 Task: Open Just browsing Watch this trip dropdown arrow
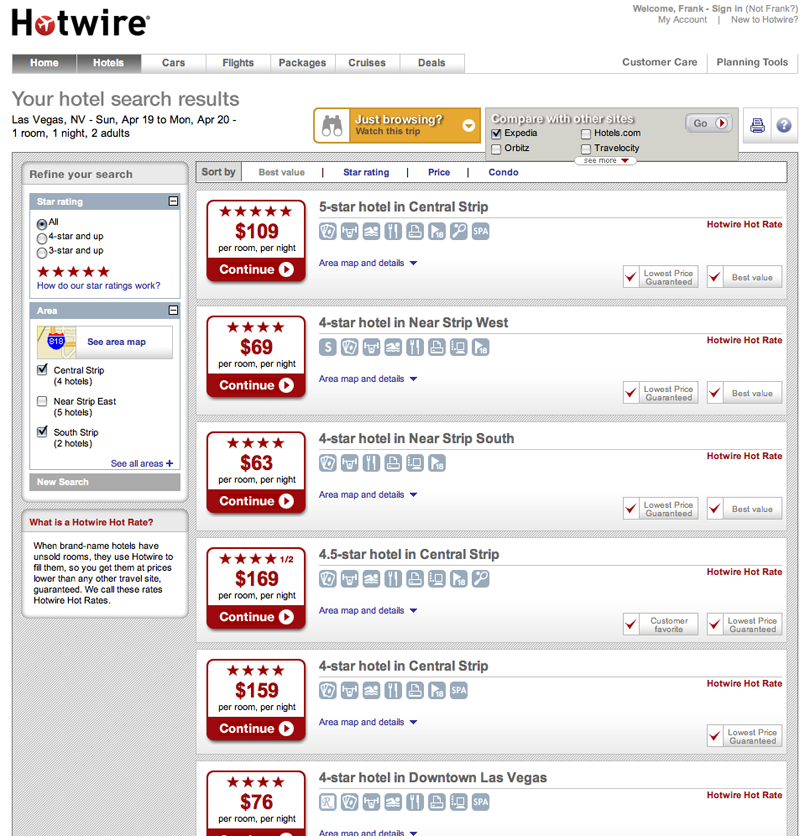468,126
